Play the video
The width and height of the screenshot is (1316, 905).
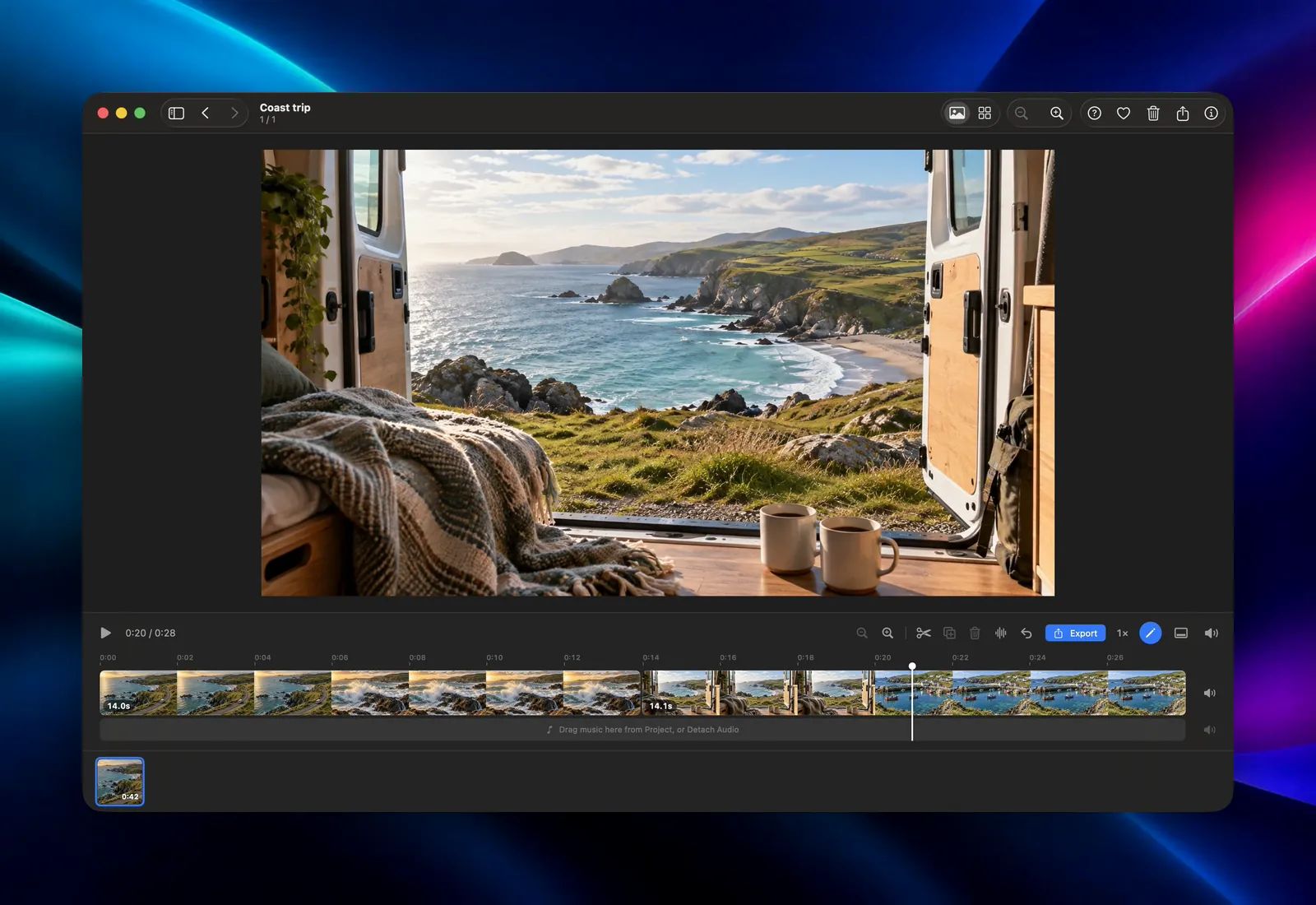[105, 633]
